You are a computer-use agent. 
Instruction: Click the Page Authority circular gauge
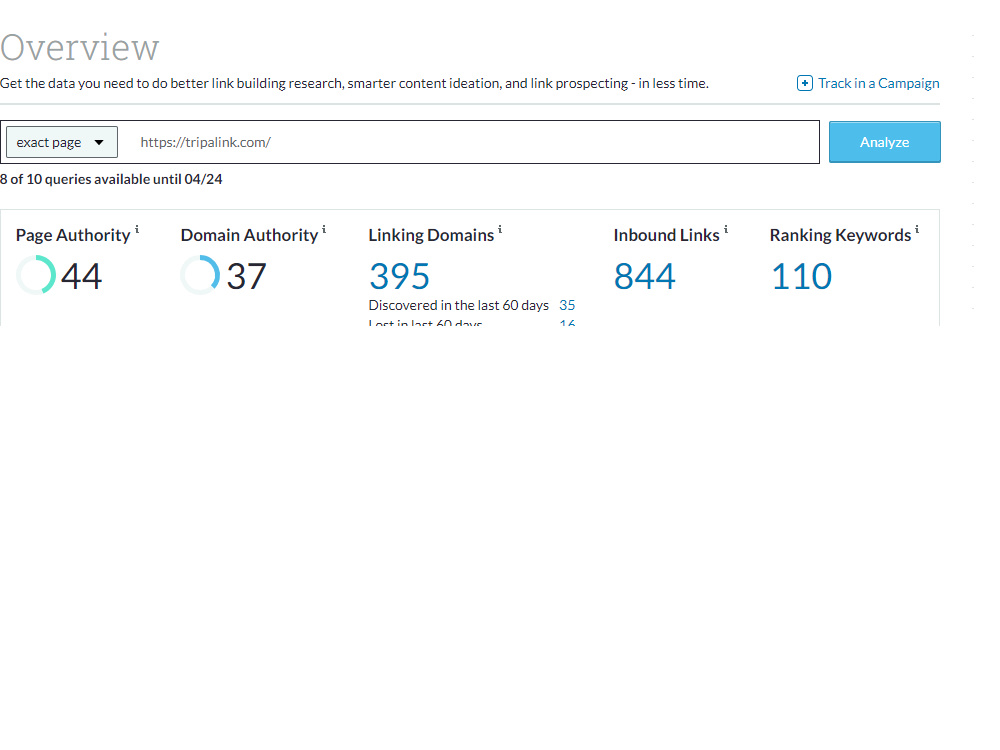[x=36, y=275]
